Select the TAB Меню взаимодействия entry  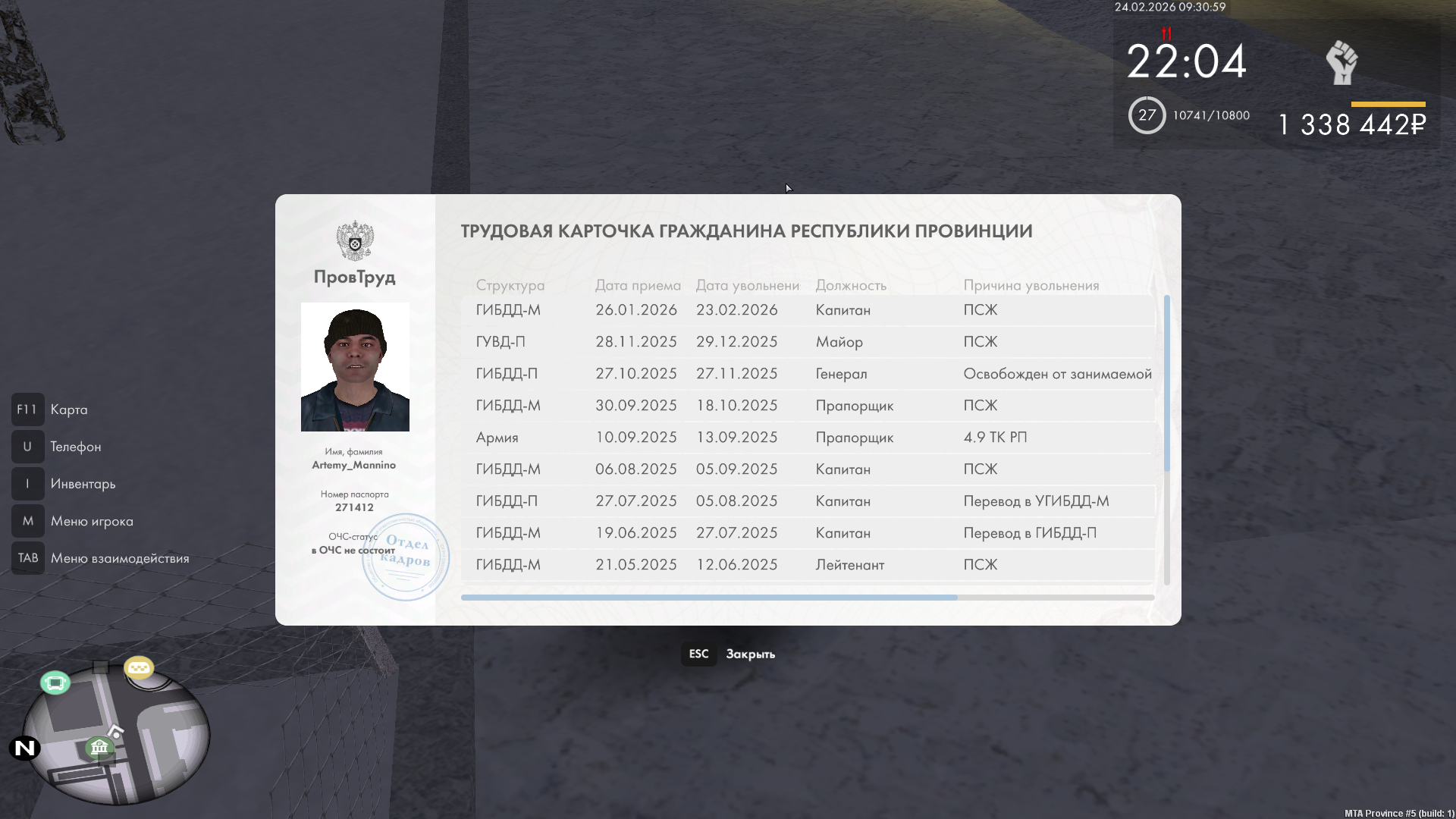tap(119, 558)
